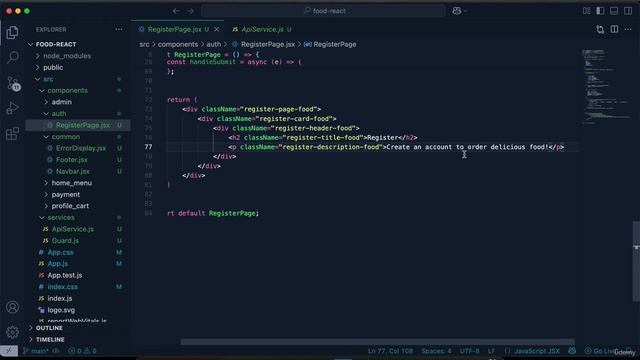Open the Extensions view
This screenshot has width=640, height=360.
pyautogui.click(x=12, y=133)
